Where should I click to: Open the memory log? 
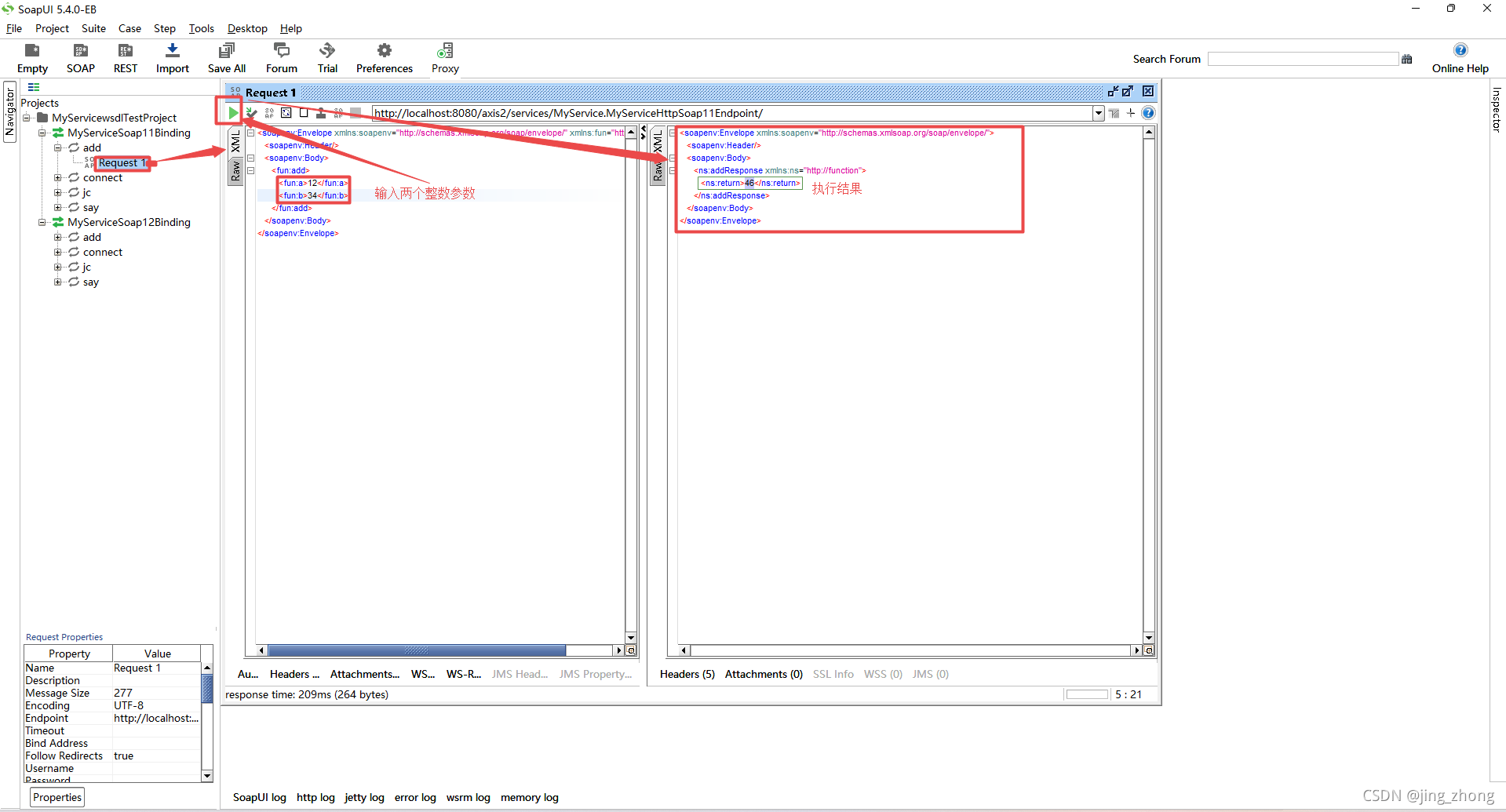tap(530, 797)
